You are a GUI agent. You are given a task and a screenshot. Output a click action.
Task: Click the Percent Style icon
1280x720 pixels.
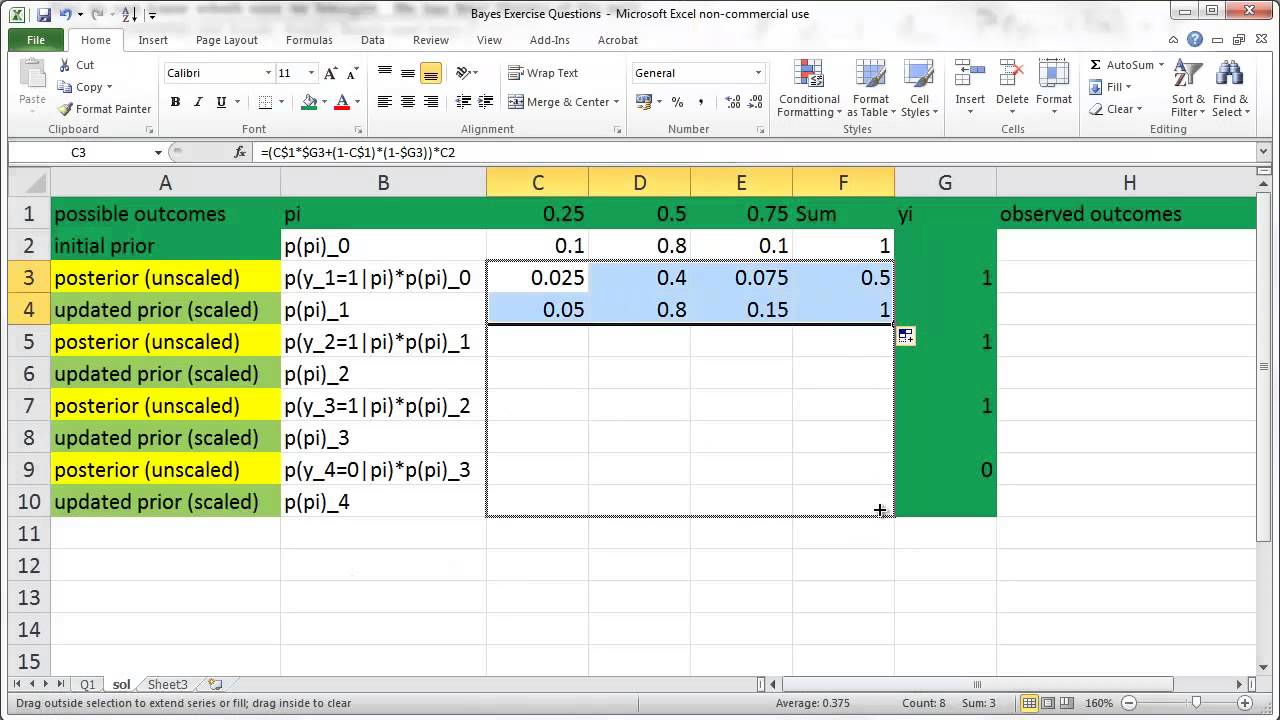[677, 101]
